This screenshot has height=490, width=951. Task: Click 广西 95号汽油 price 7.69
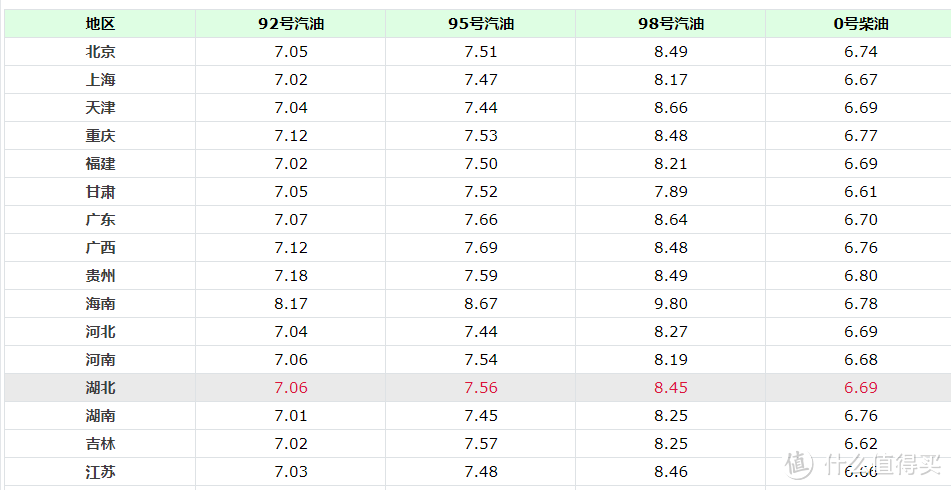(481, 247)
